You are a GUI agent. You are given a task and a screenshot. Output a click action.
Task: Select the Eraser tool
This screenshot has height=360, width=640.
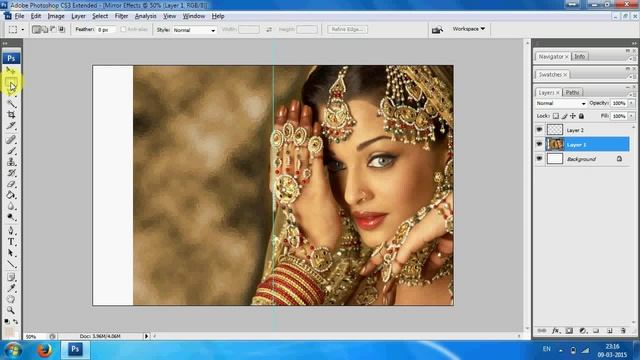coord(11,184)
